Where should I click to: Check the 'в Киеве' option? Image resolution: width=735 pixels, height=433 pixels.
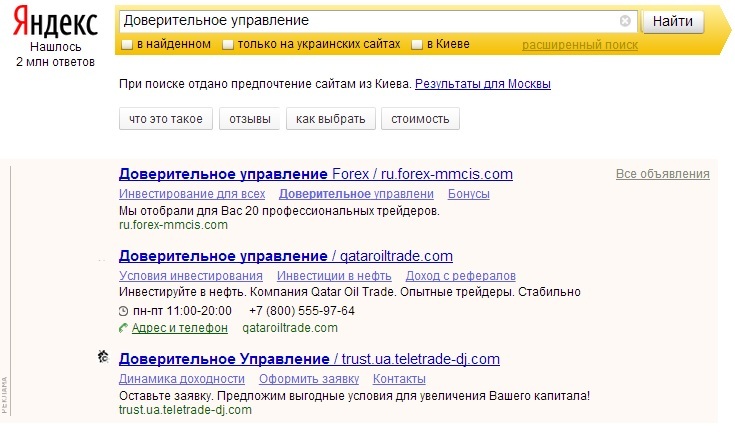click(417, 45)
